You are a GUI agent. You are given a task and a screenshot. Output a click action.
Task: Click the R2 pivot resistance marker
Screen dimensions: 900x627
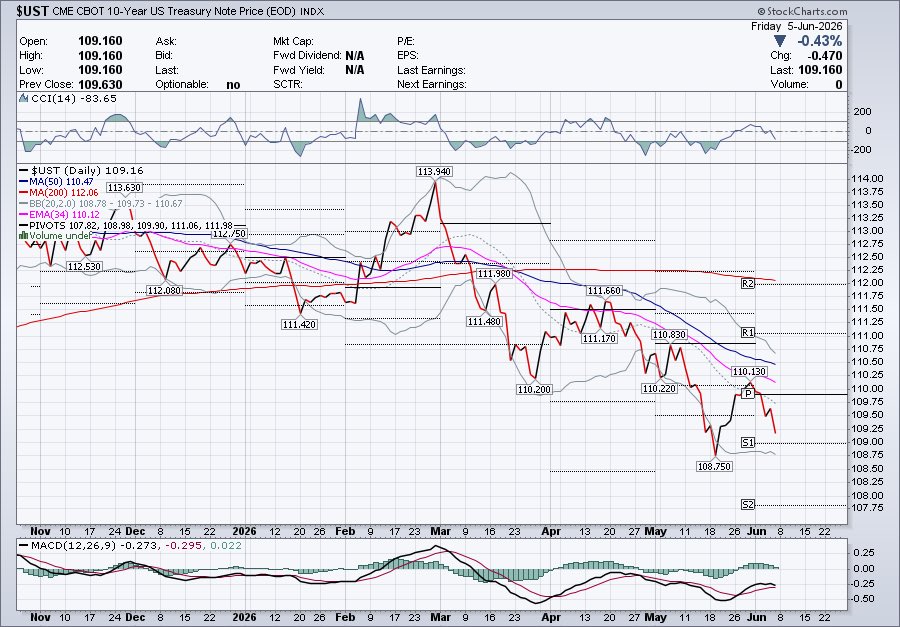click(x=747, y=283)
